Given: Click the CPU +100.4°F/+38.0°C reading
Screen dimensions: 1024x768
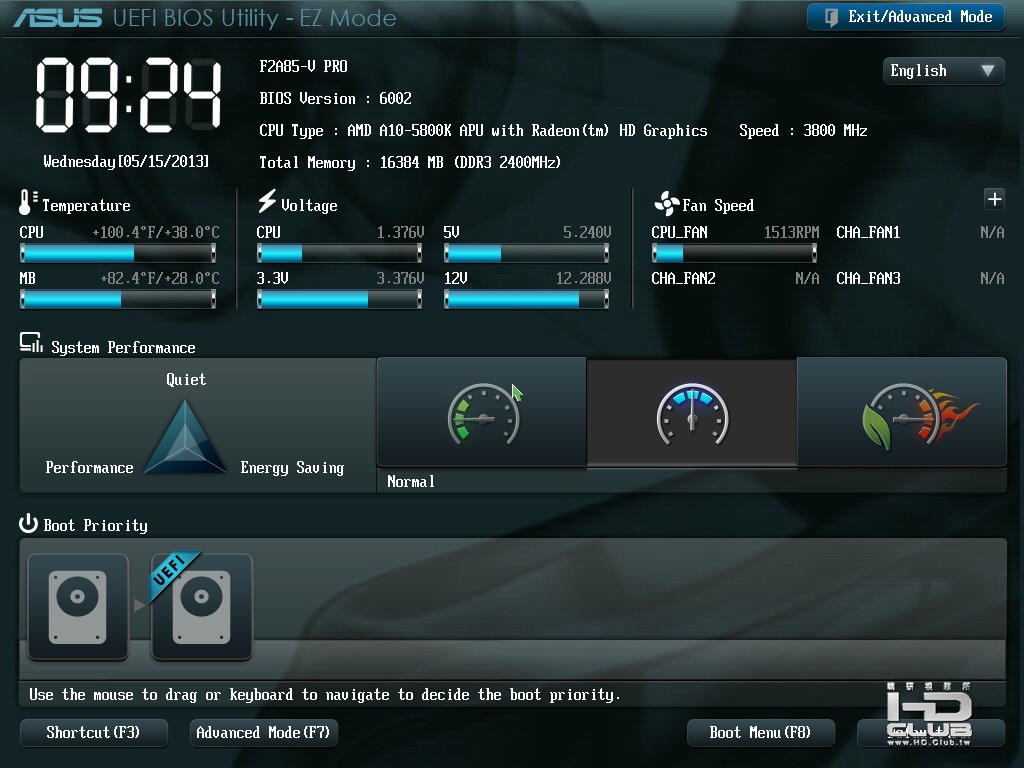Looking at the screenshot, I should click(156, 232).
